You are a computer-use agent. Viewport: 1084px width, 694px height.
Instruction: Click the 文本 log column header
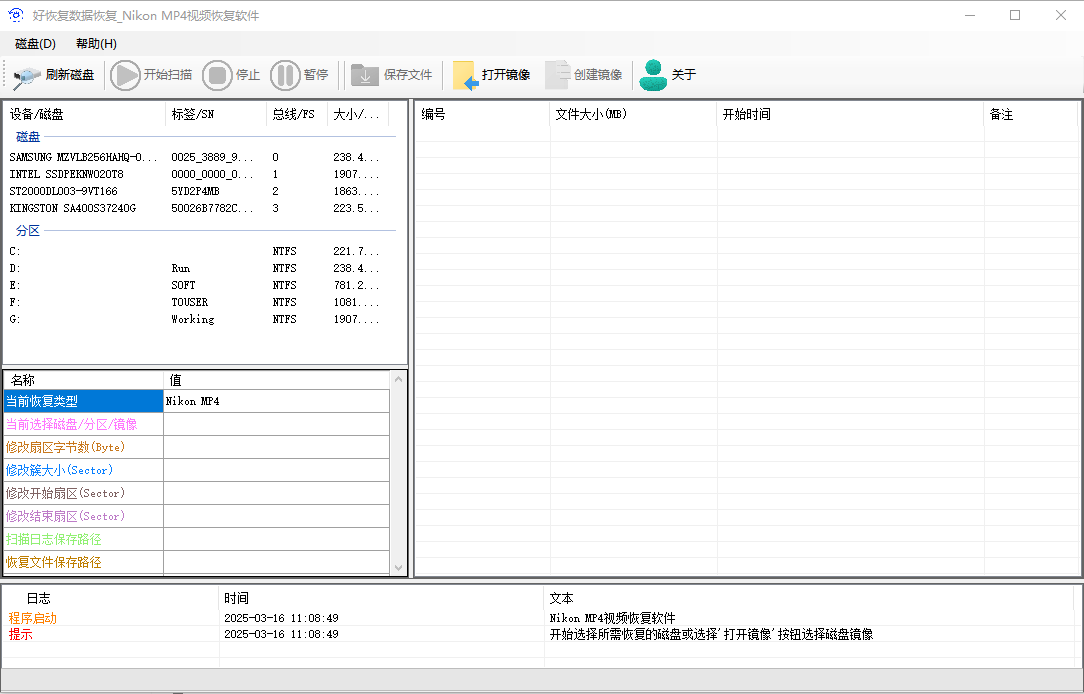tap(809, 598)
